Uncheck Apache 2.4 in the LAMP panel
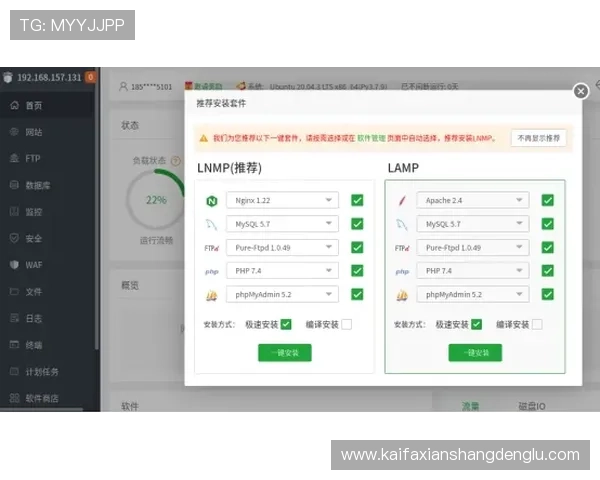The height and width of the screenshot is (480, 600). click(x=548, y=200)
